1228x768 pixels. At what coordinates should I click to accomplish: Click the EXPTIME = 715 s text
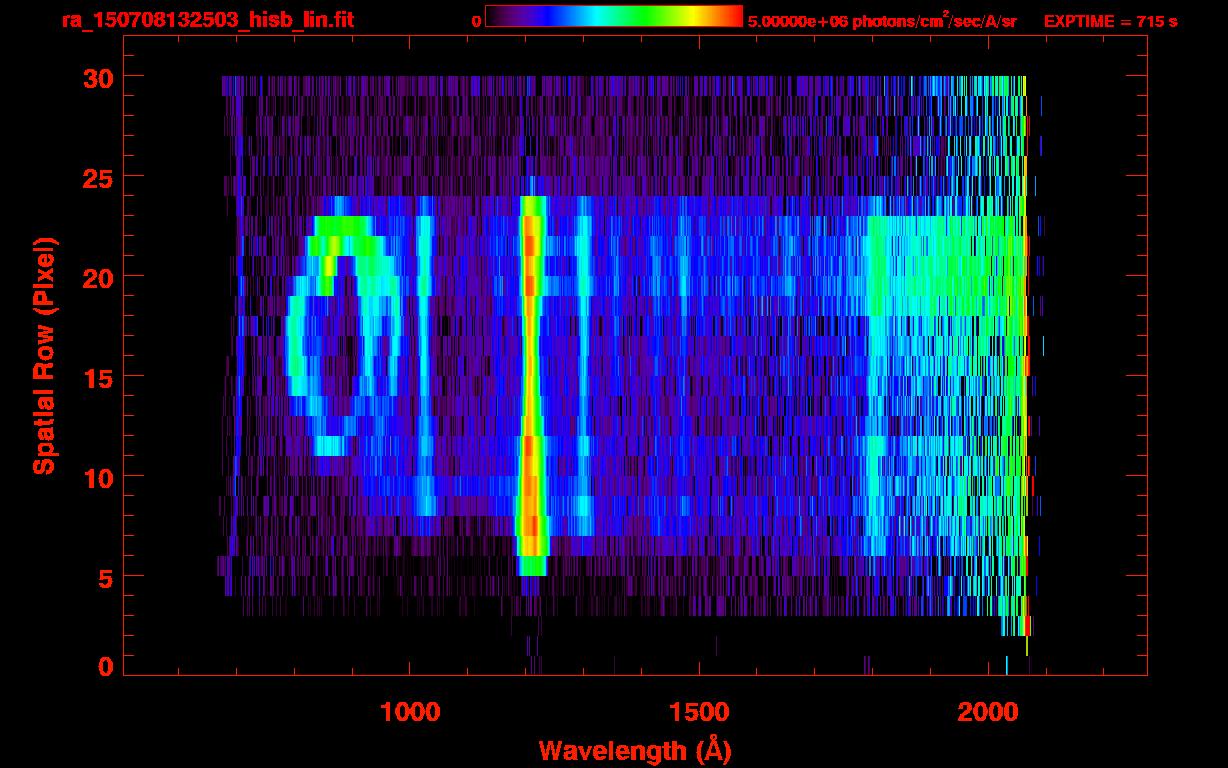1110,22
